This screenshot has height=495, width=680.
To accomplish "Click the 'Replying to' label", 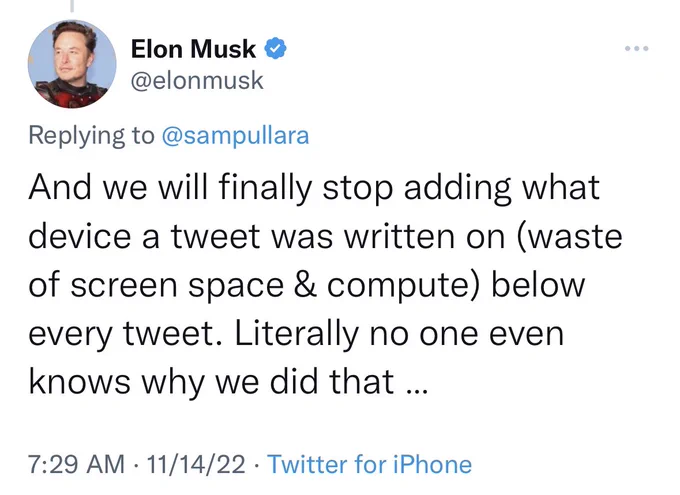I will pos(92,135).
